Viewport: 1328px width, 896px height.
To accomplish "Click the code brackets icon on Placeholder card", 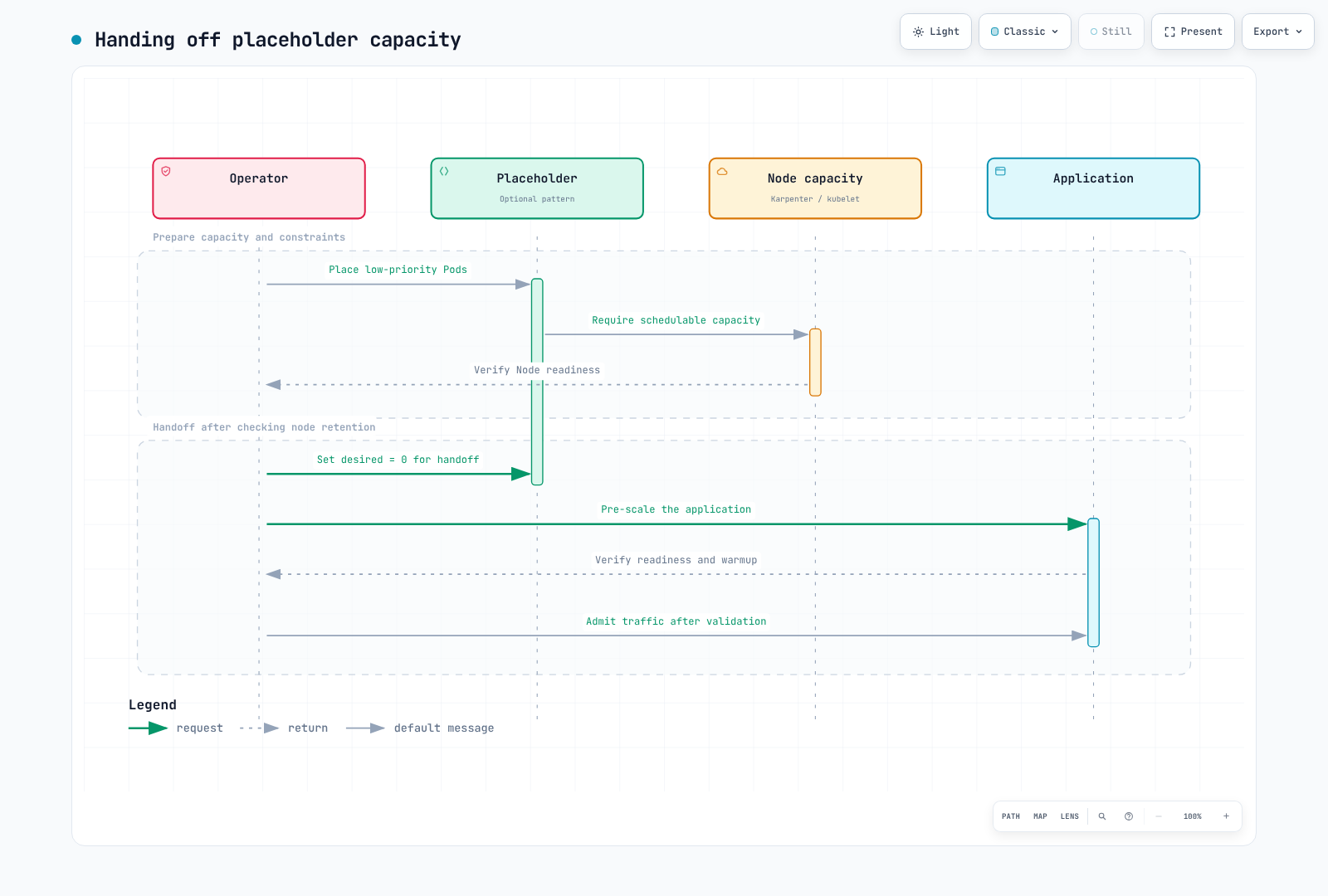I will point(444,171).
